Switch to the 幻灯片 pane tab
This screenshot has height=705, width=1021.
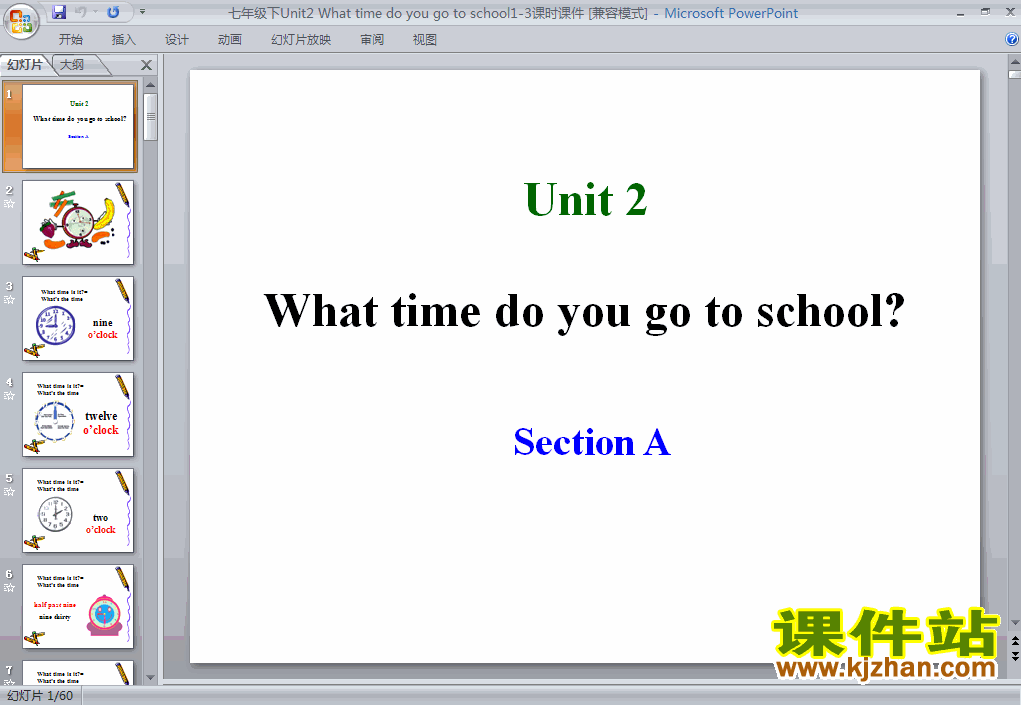click(x=25, y=64)
